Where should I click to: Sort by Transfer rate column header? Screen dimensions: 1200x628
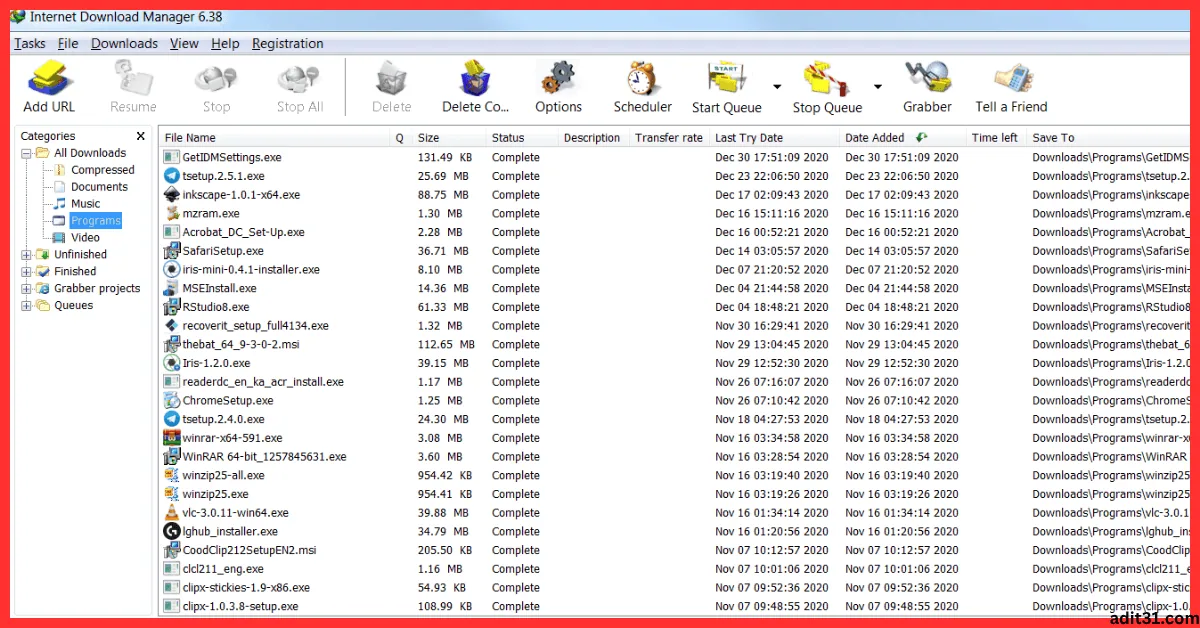coord(670,138)
